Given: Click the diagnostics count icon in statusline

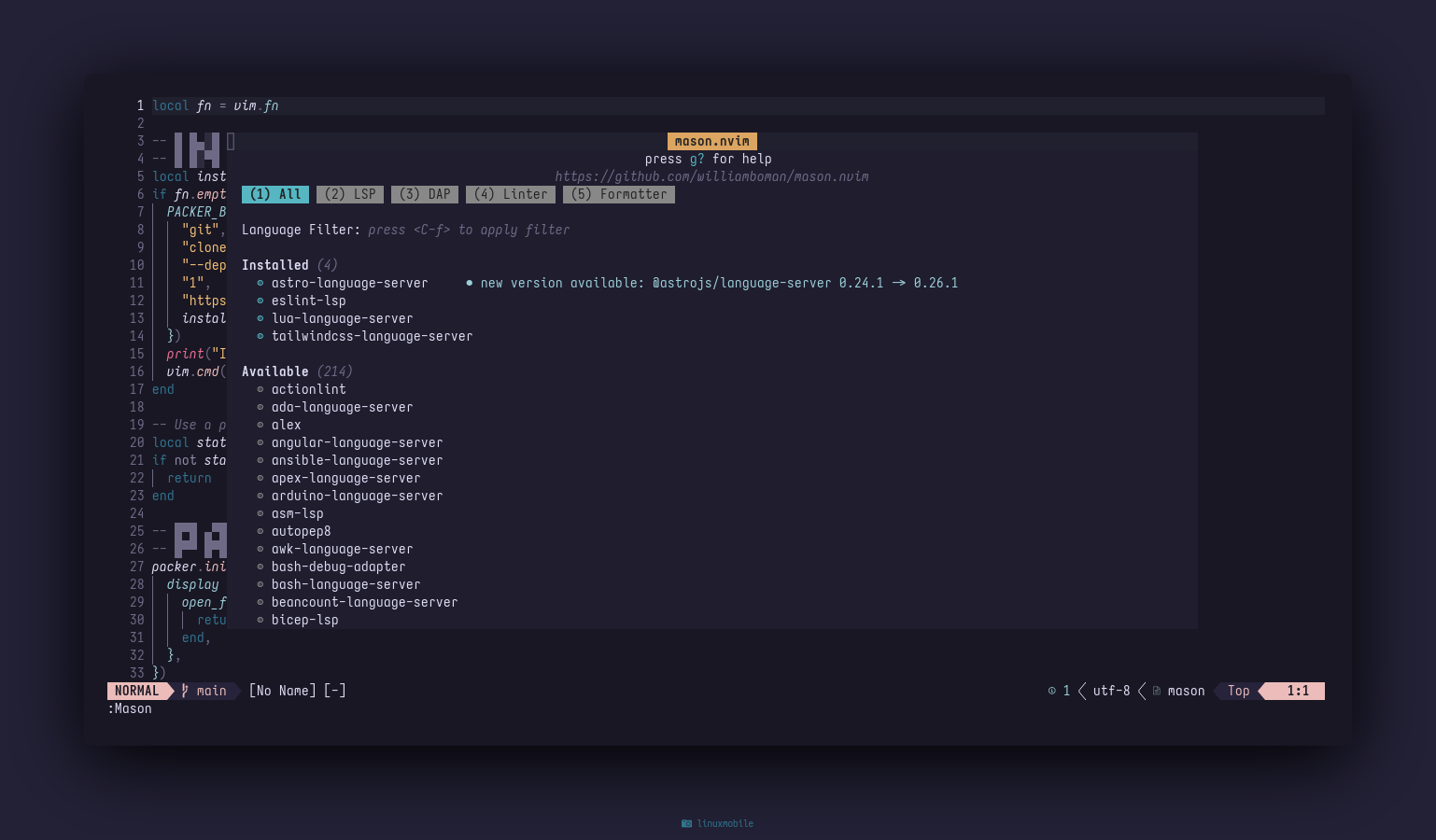Looking at the screenshot, I should click(1052, 691).
